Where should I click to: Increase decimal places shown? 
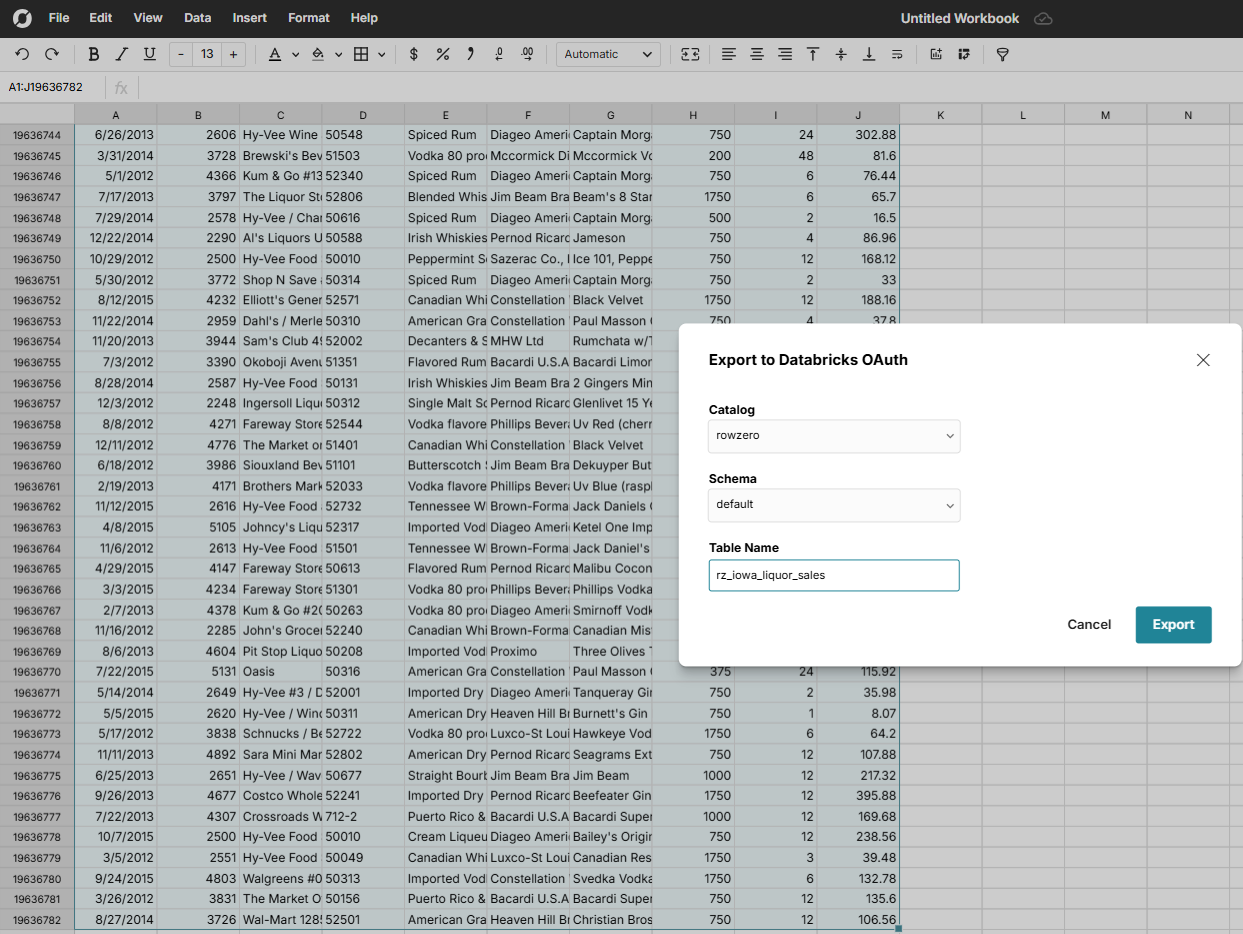(527, 54)
